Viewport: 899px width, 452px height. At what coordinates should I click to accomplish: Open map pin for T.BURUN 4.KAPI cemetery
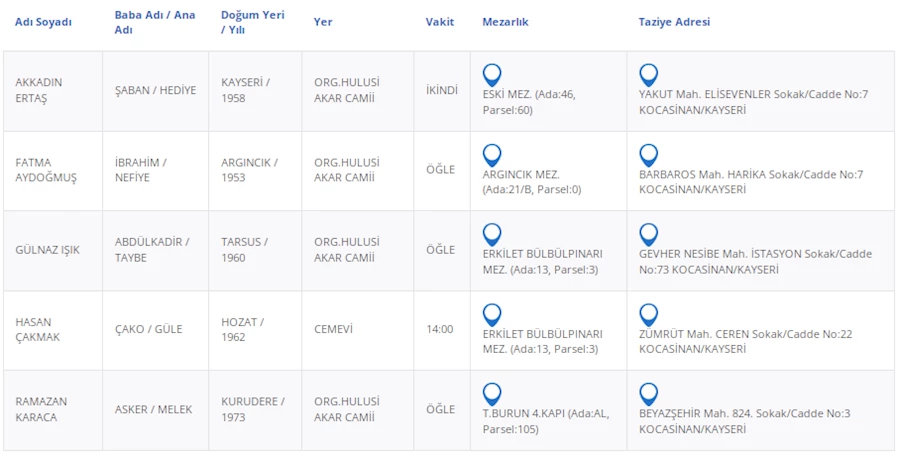tap(492, 394)
